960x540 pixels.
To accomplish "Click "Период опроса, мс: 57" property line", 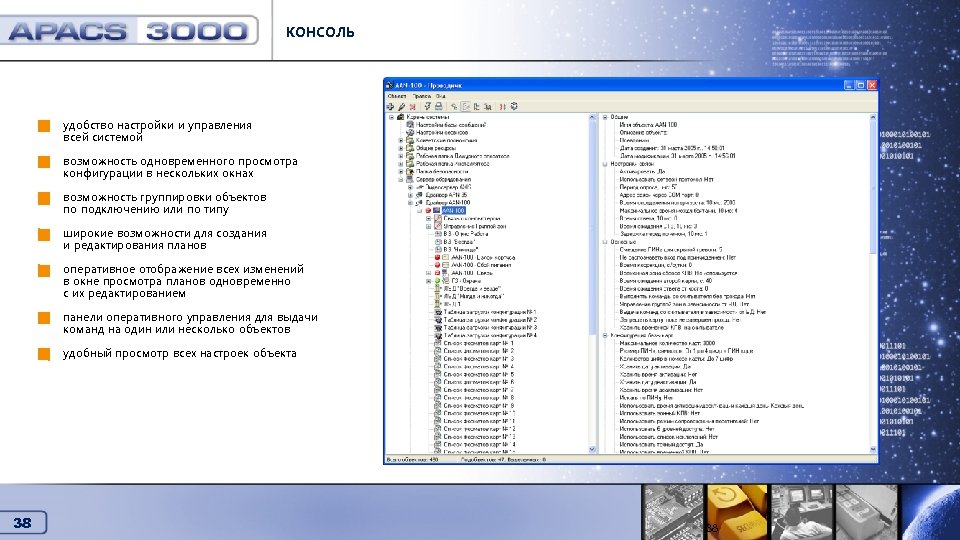I will point(648,187).
